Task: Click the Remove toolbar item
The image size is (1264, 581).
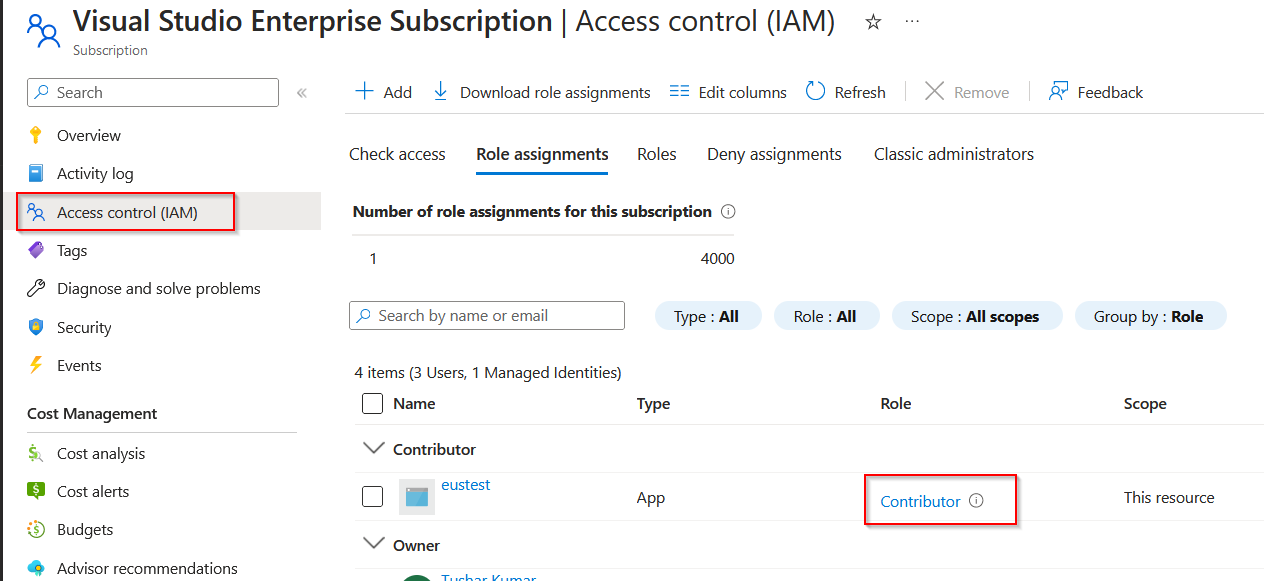Action: (x=967, y=92)
